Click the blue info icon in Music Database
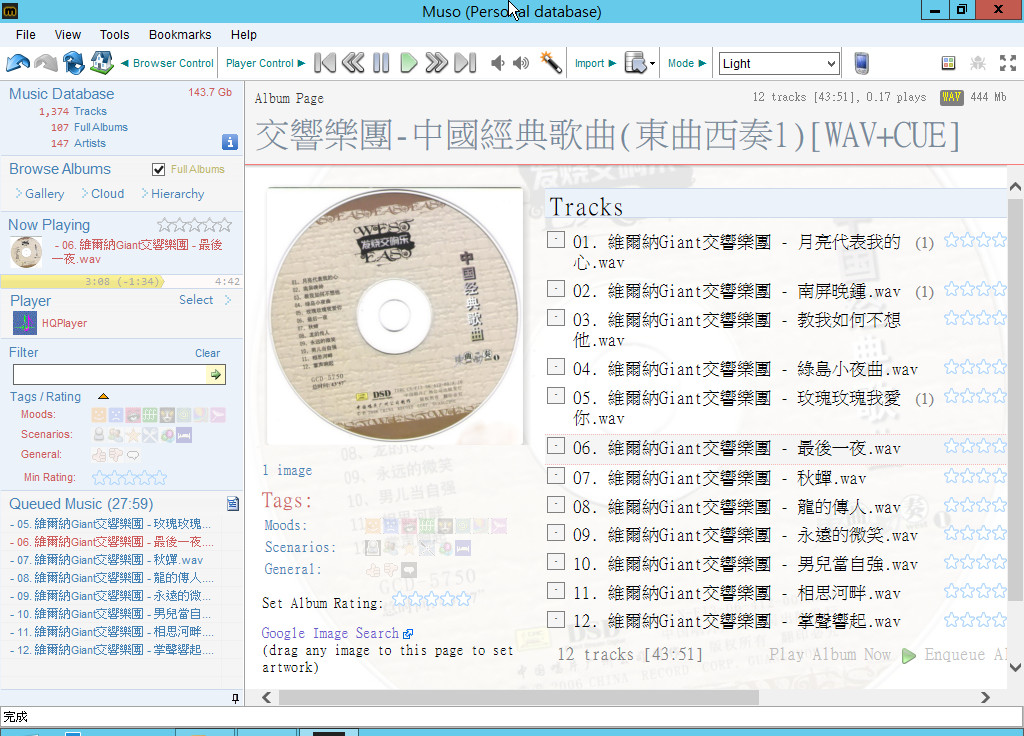Screen dimensions: 1024x736 230,142
